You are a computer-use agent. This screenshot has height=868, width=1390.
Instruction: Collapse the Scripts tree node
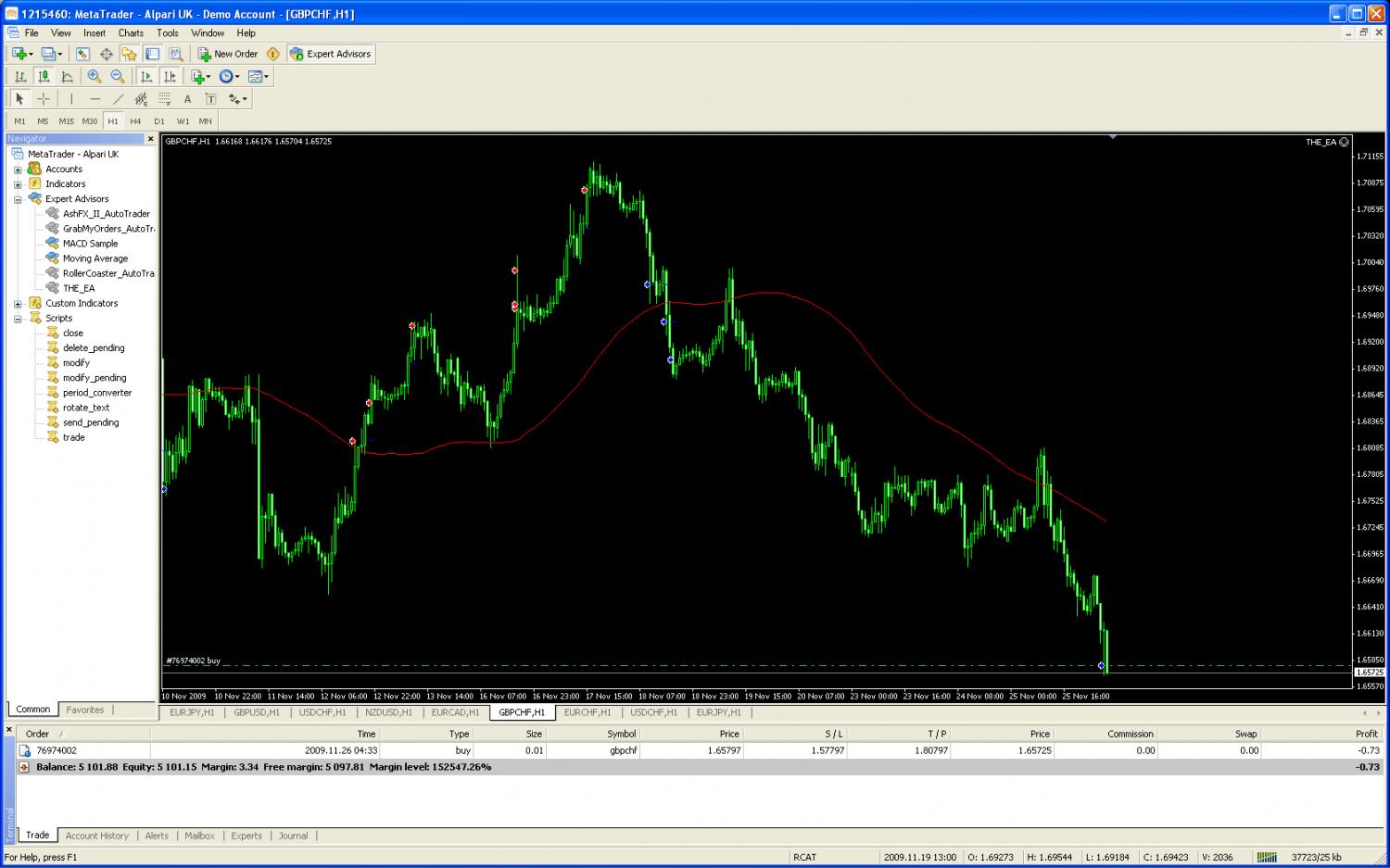coord(18,319)
